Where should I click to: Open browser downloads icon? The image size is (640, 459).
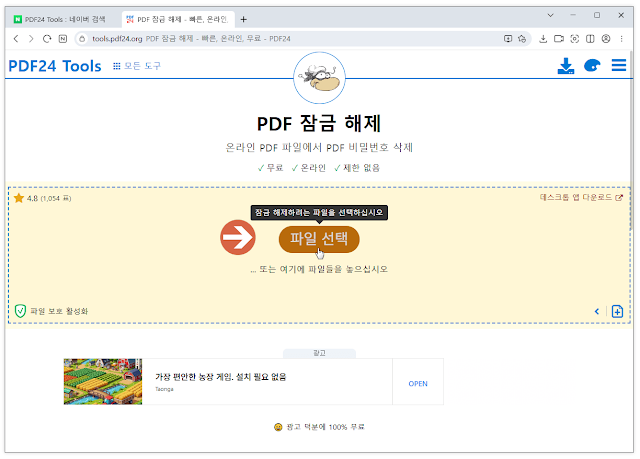click(x=543, y=39)
